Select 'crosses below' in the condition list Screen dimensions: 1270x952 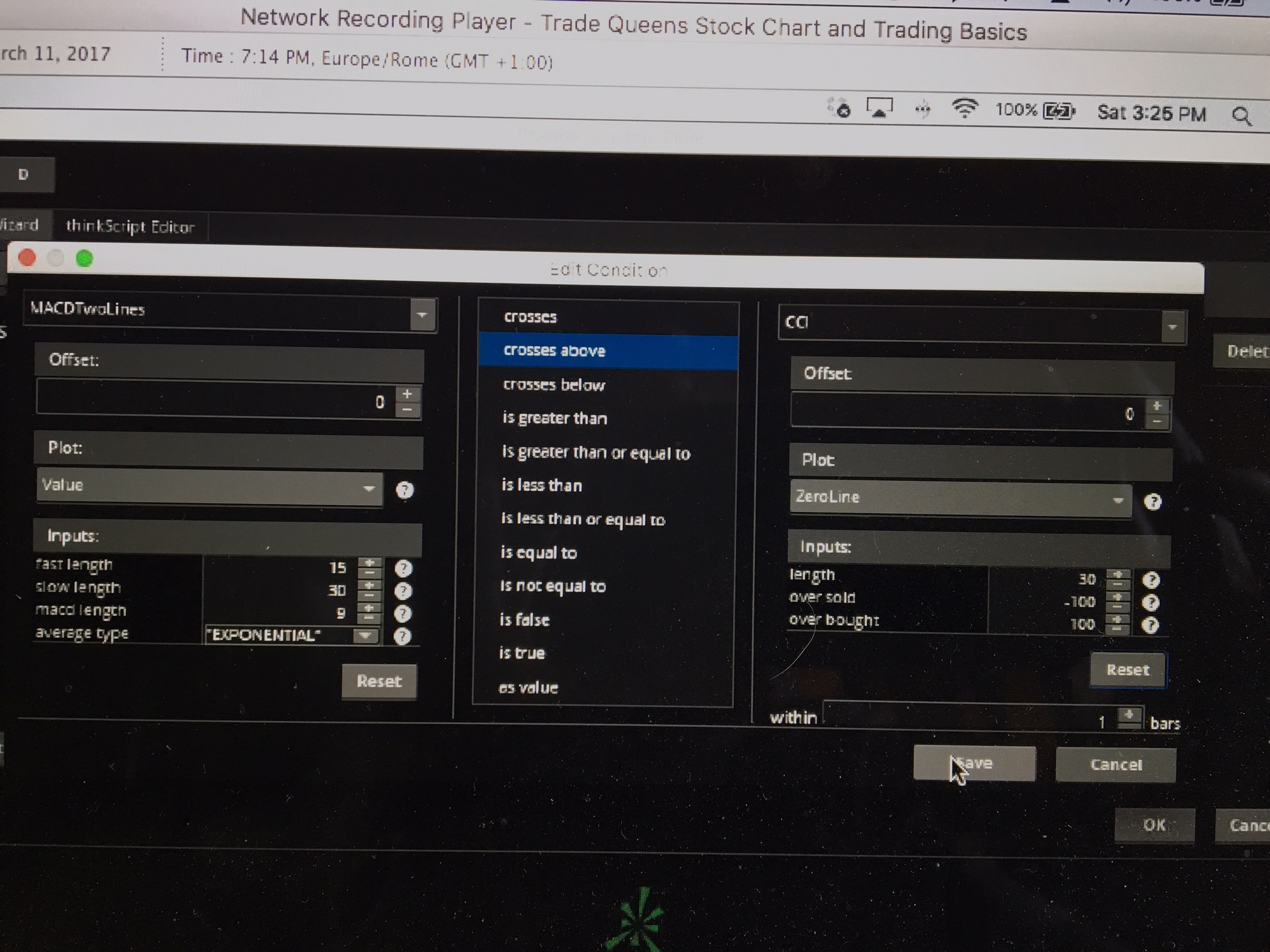click(x=554, y=385)
